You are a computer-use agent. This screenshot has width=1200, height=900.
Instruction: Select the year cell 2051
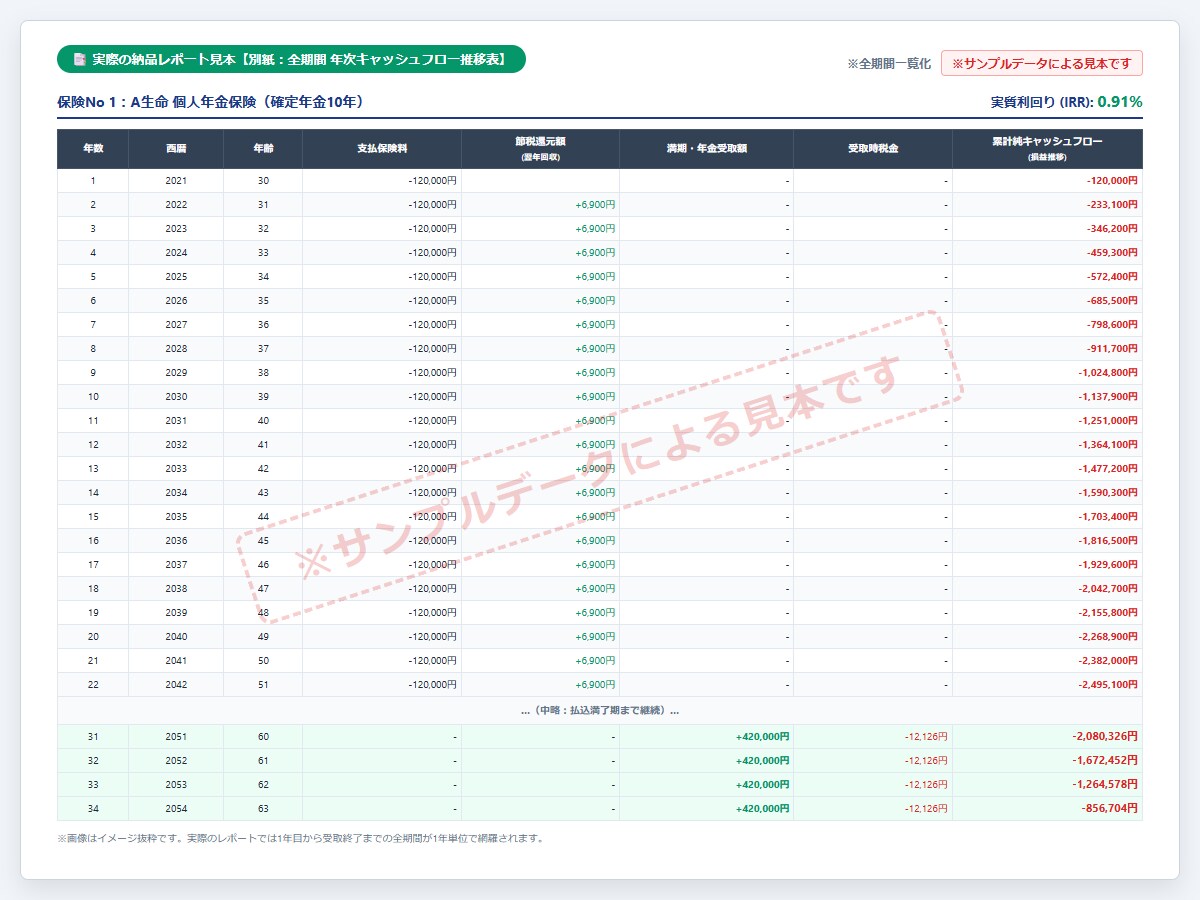176,737
